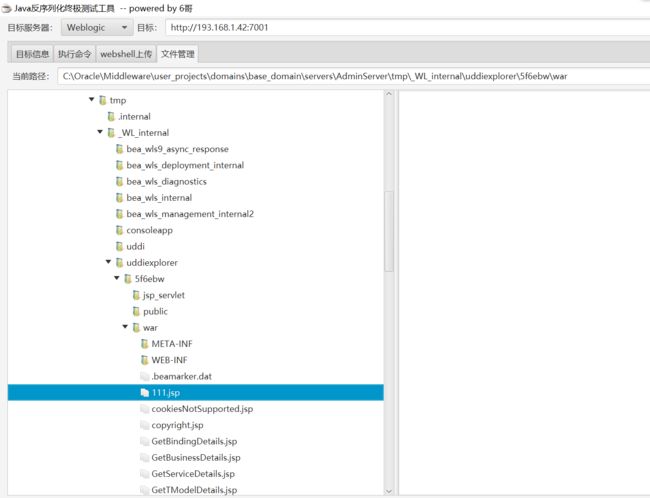Image resolution: width=650 pixels, height=498 pixels.
Task: Select 'bea_wls_management_internal2' folder name
Action: (x=190, y=214)
